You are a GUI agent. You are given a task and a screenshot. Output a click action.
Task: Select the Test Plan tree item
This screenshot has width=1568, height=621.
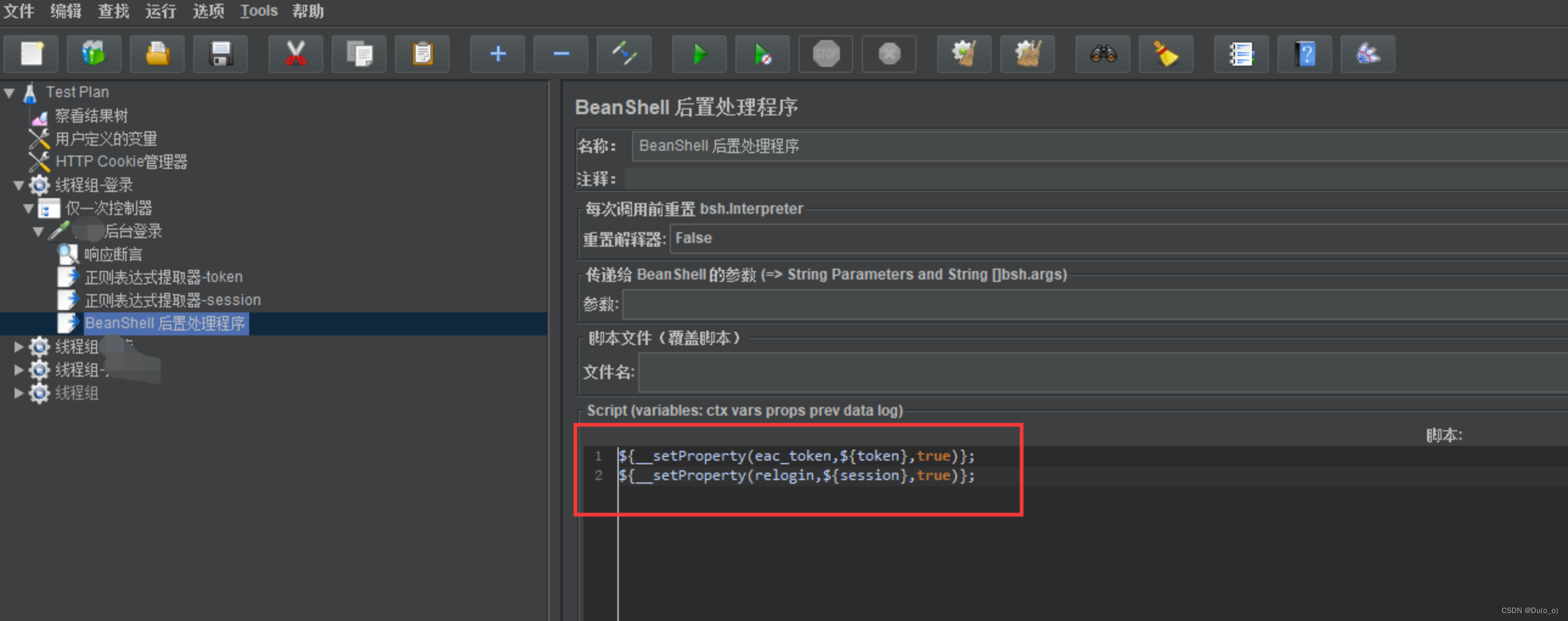(77, 92)
